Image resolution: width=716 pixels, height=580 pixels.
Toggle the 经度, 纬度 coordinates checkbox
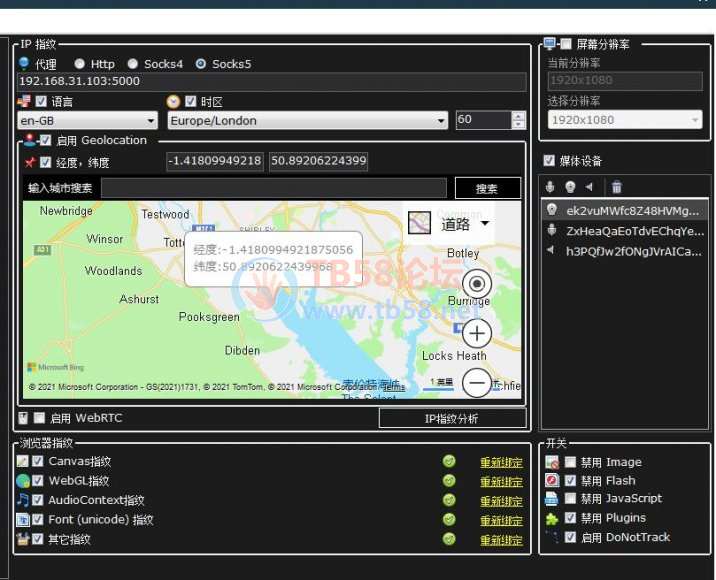(x=45, y=162)
